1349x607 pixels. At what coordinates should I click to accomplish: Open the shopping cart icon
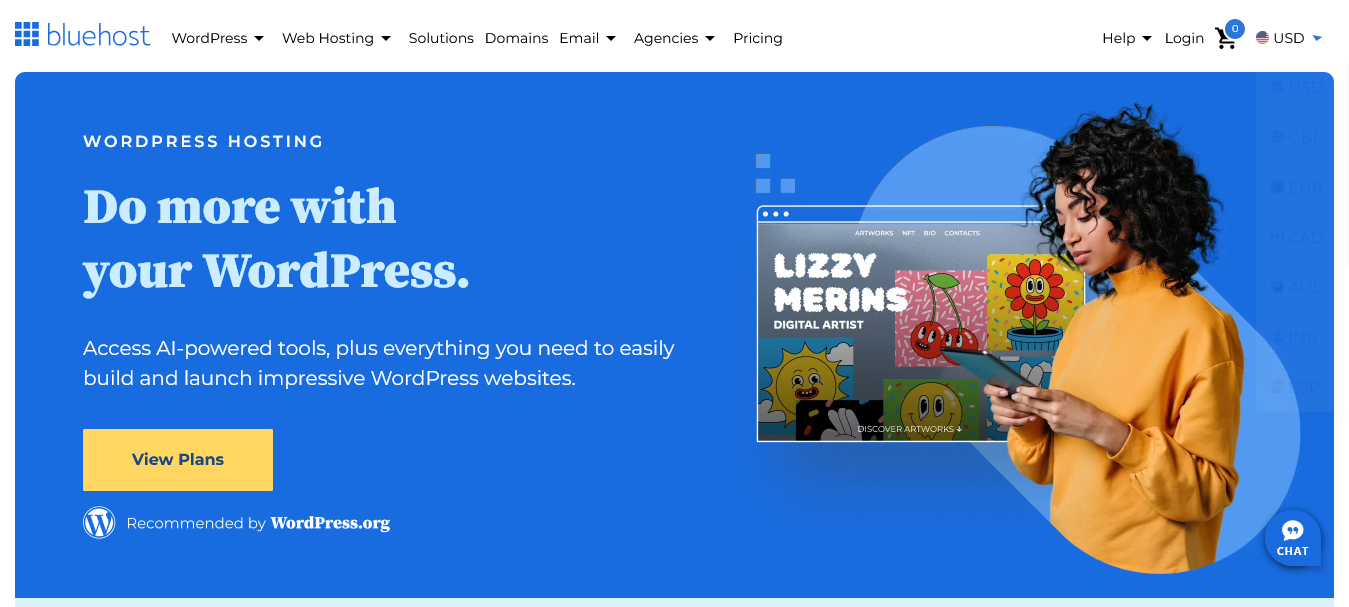(1225, 39)
